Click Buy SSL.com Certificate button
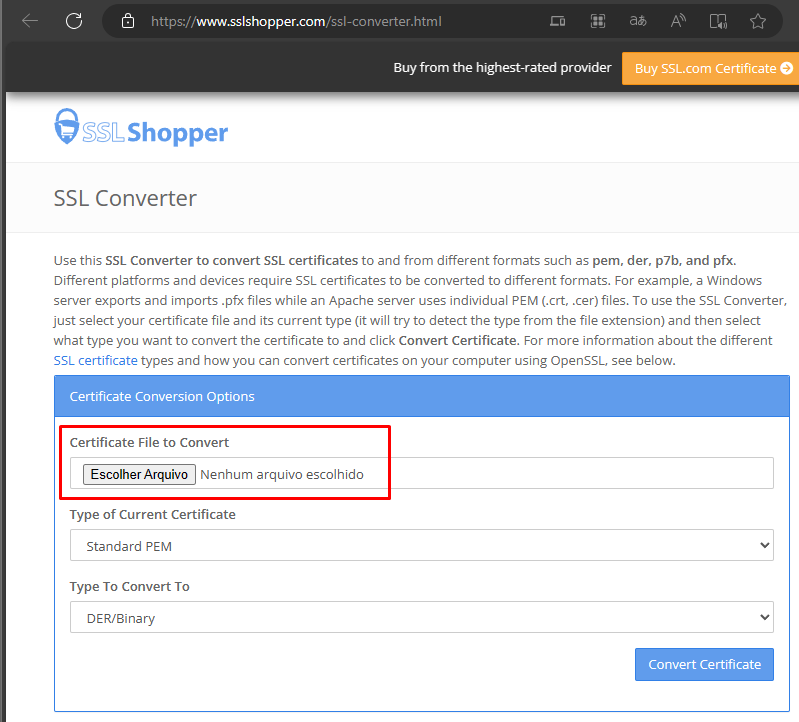799x722 pixels. [710, 68]
